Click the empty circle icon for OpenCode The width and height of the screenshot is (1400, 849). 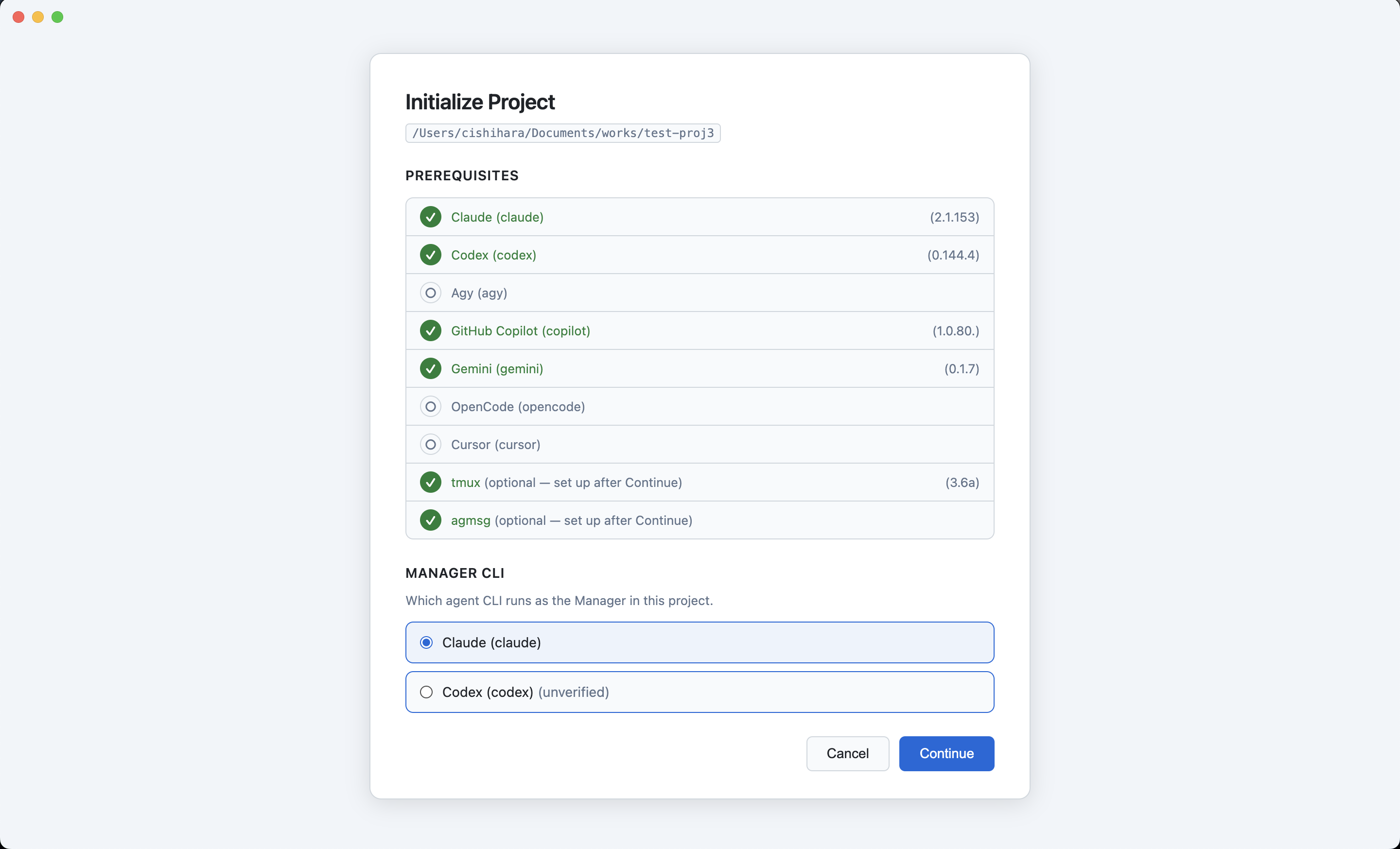[431, 407]
